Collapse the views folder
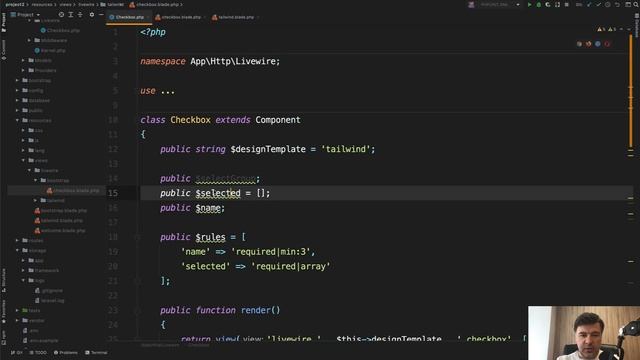The image size is (640, 360). tap(23, 160)
